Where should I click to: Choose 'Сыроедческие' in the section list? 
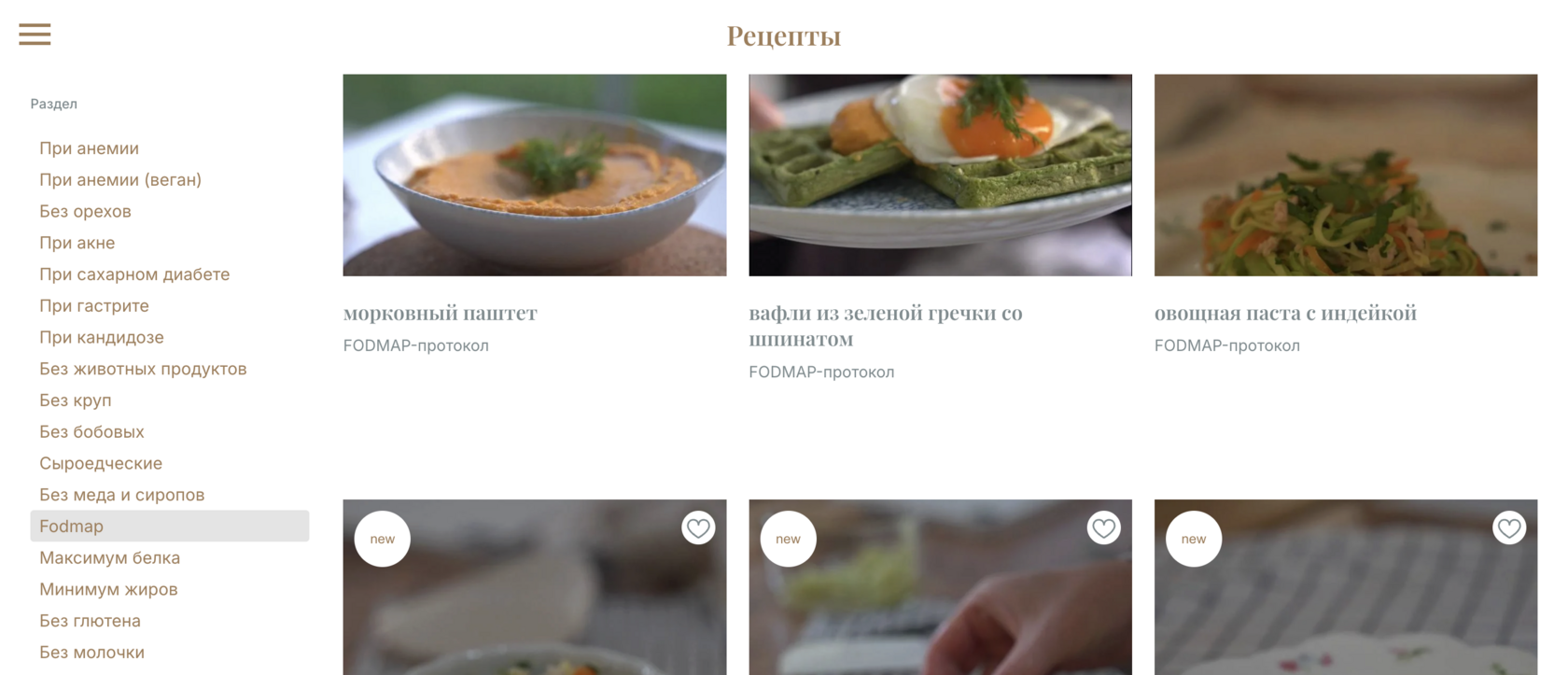click(101, 463)
